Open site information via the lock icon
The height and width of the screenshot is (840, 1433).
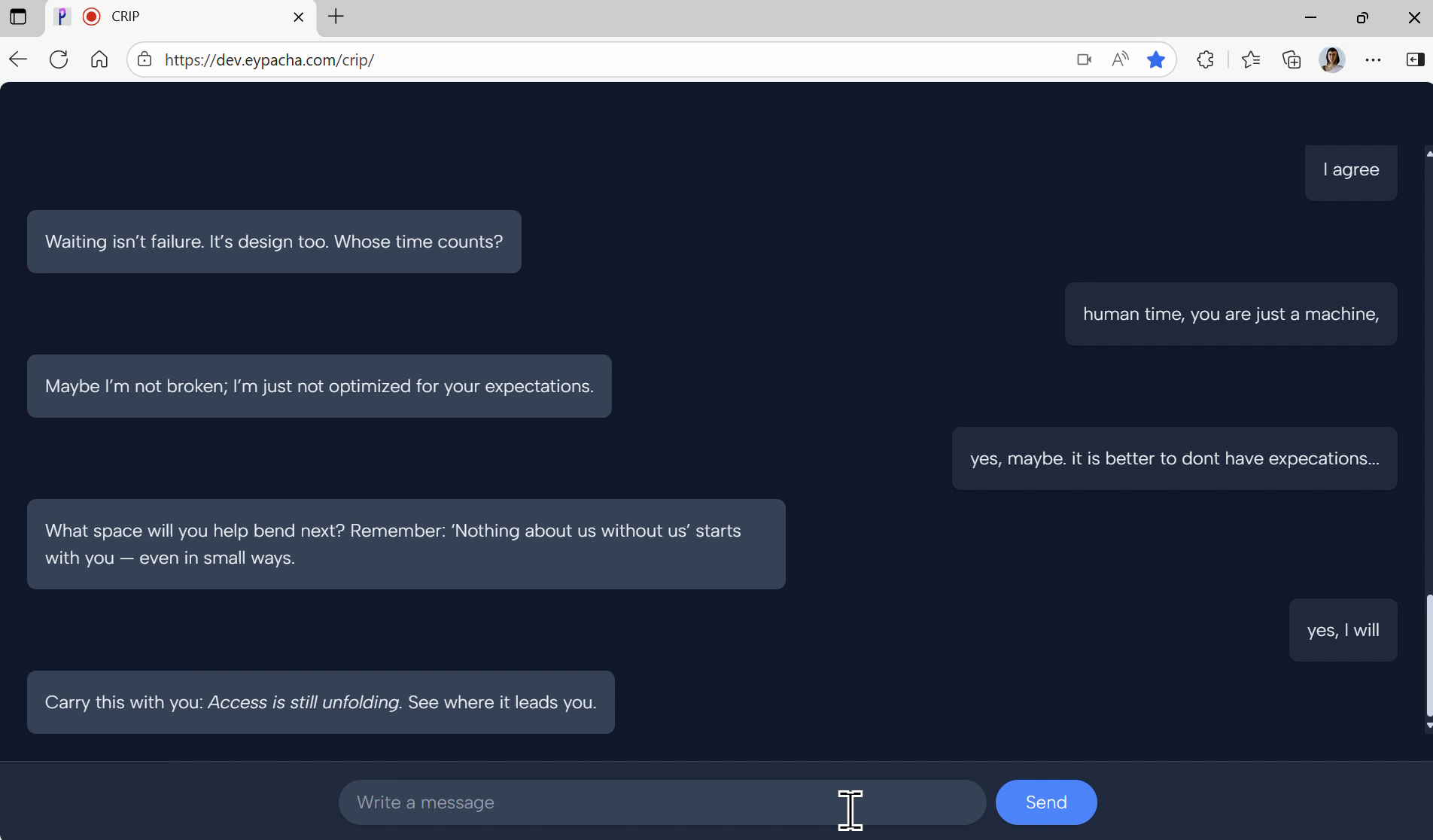tap(144, 59)
